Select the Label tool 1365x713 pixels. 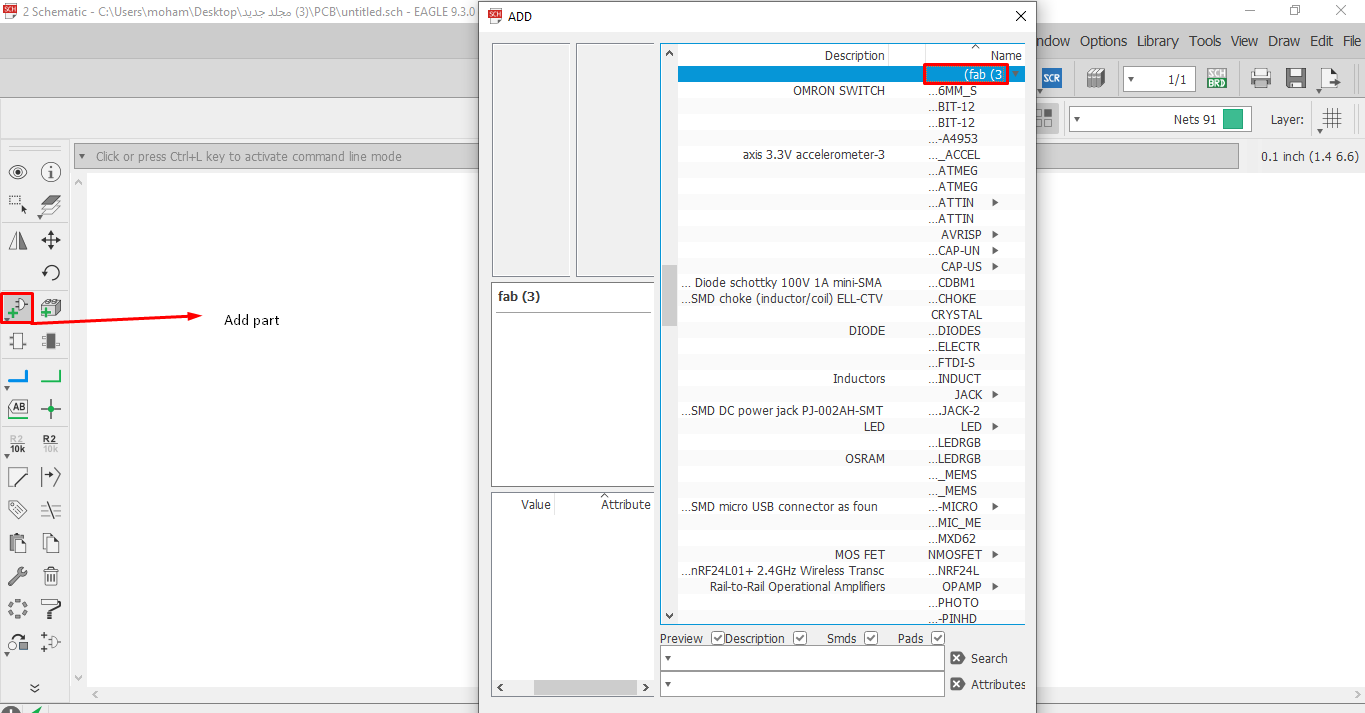[17, 408]
